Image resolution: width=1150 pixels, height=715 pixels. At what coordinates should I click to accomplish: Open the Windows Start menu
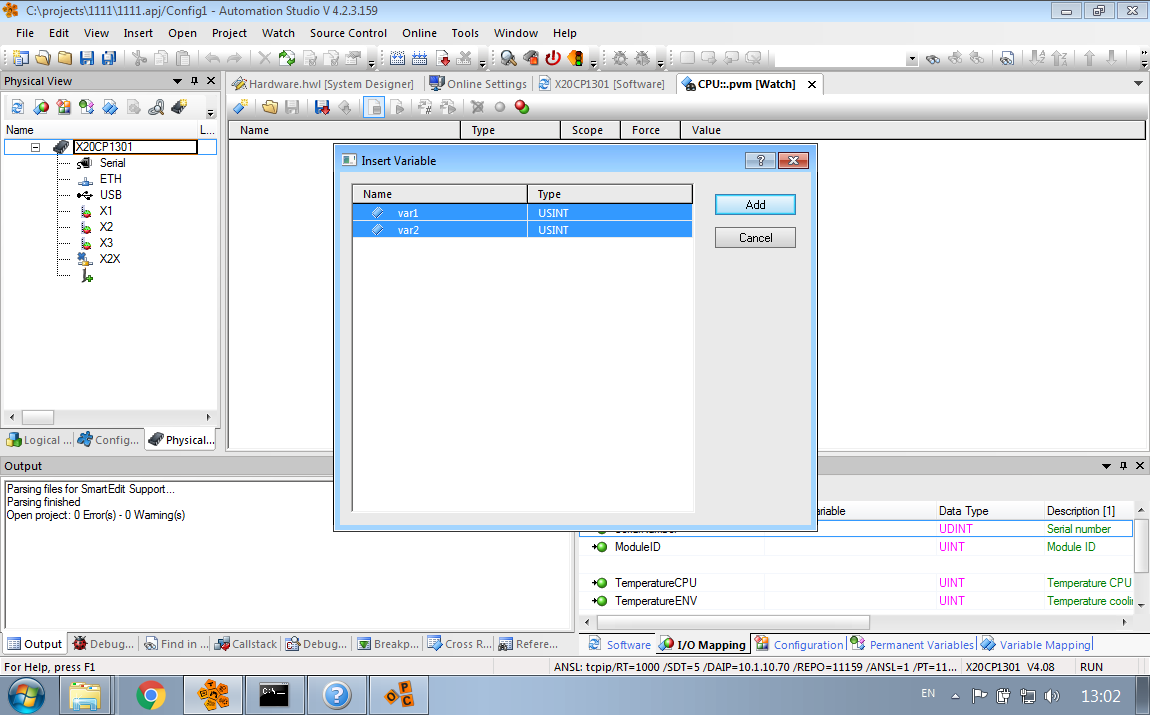tap(26, 695)
